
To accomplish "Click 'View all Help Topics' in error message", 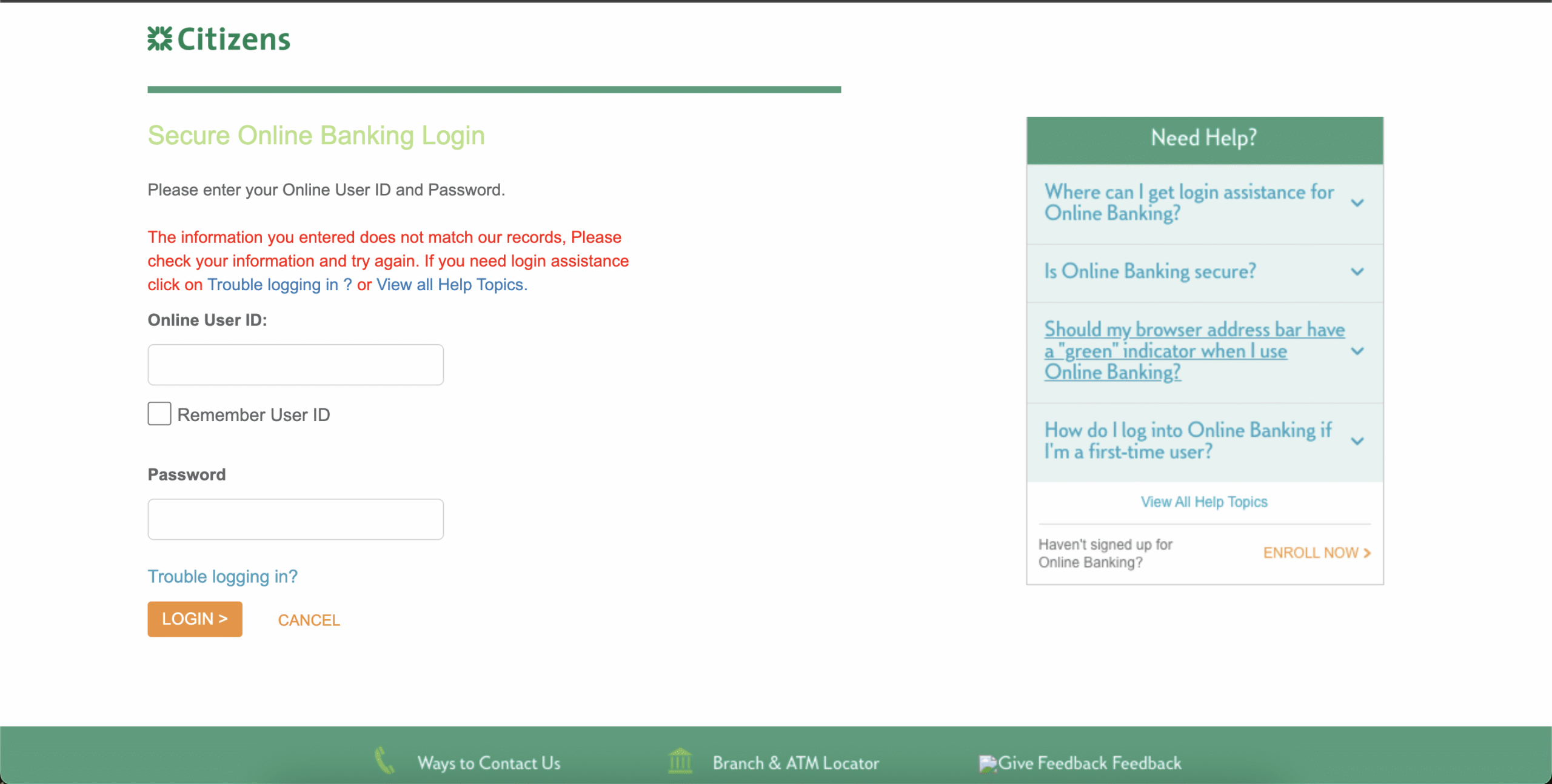I will pyautogui.click(x=452, y=285).
